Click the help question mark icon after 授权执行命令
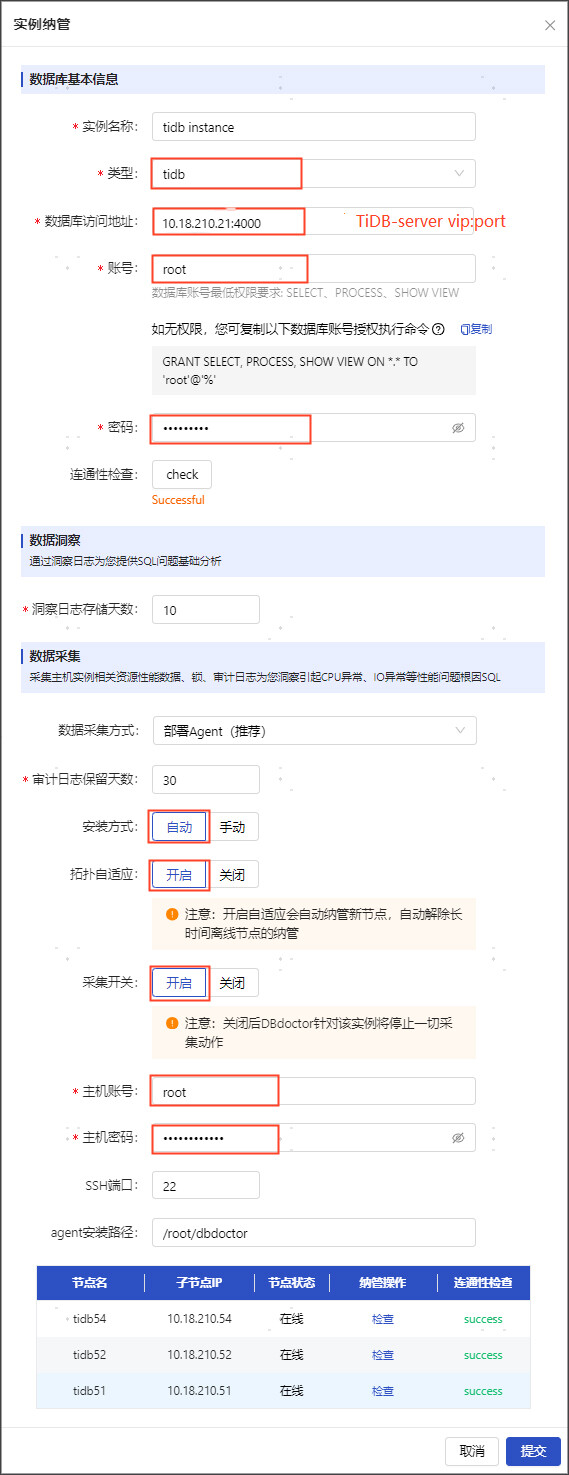Viewport: 569px width, 1475px height. [438, 329]
